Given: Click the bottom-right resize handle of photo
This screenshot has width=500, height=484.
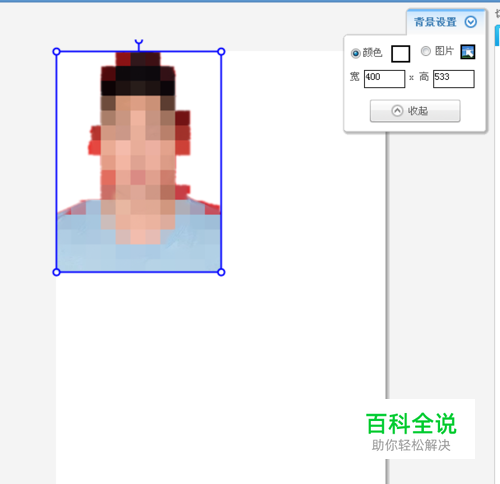Looking at the screenshot, I should click(x=221, y=272).
